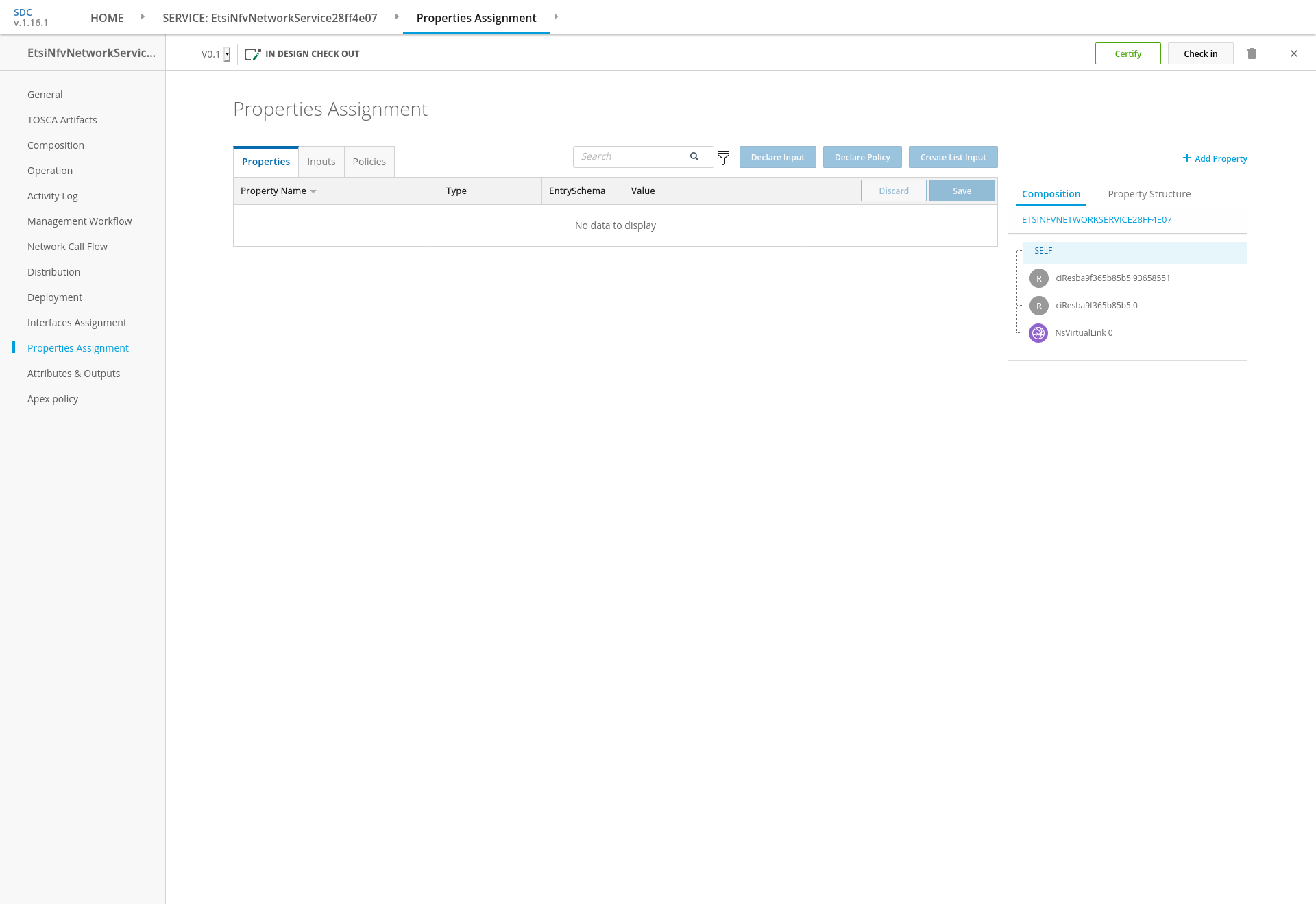
Task: Click ciResba9f365b85b5 93658551 resource icon
Action: click(1038, 278)
